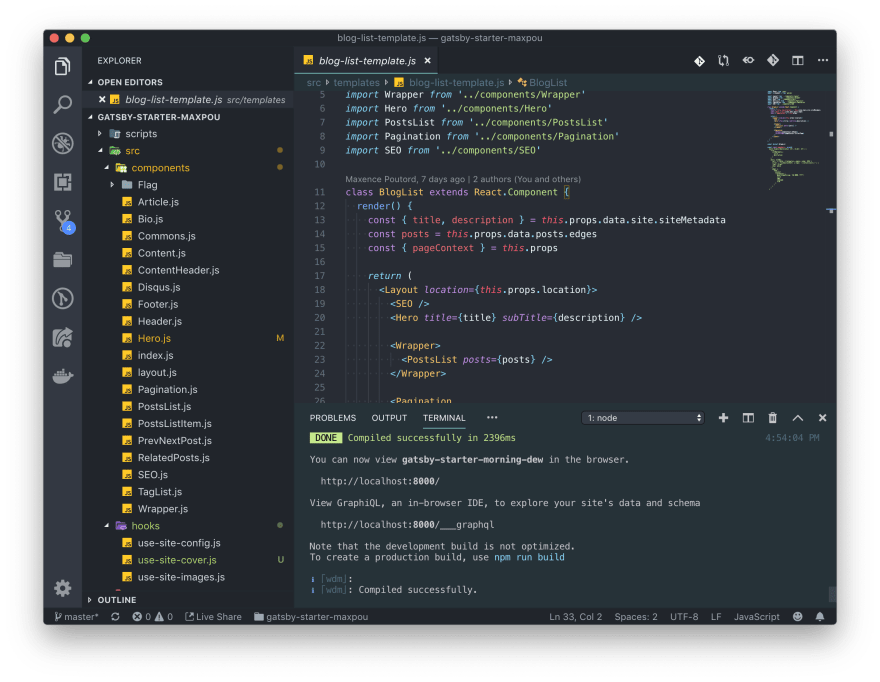This screenshot has height=682, width=880.
Task: Open errors and warnings count in status bar
Action: click(153, 616)
